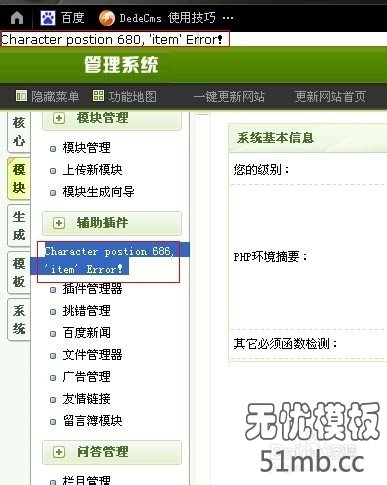Click the 隐藏菜单 icon

[21, 96]
